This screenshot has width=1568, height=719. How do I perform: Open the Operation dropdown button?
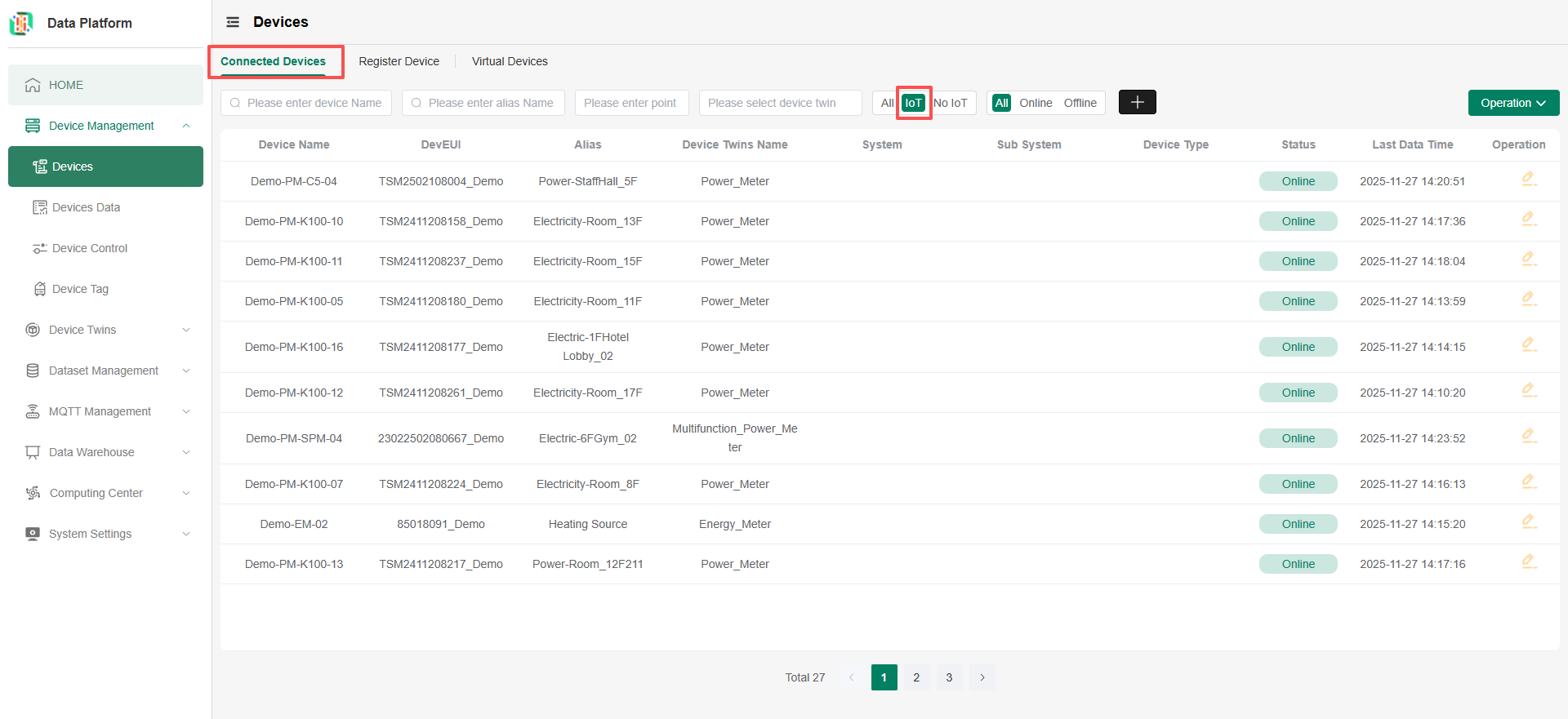pyautogui.click(x=1513, y=103)
